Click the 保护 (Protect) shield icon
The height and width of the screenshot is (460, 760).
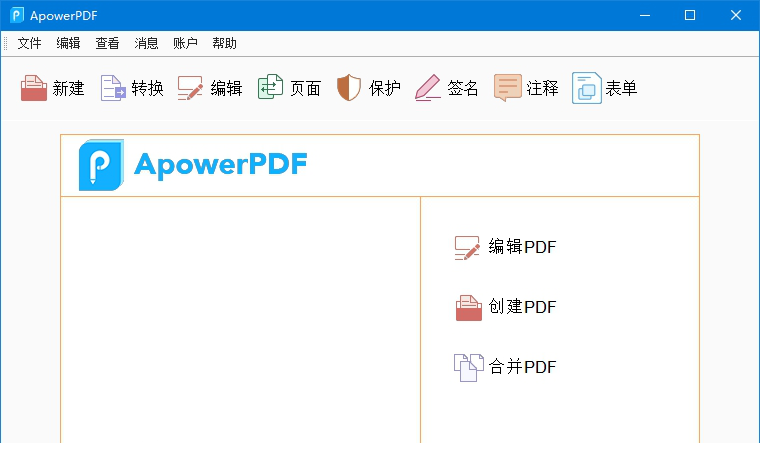tap(349, 88)
